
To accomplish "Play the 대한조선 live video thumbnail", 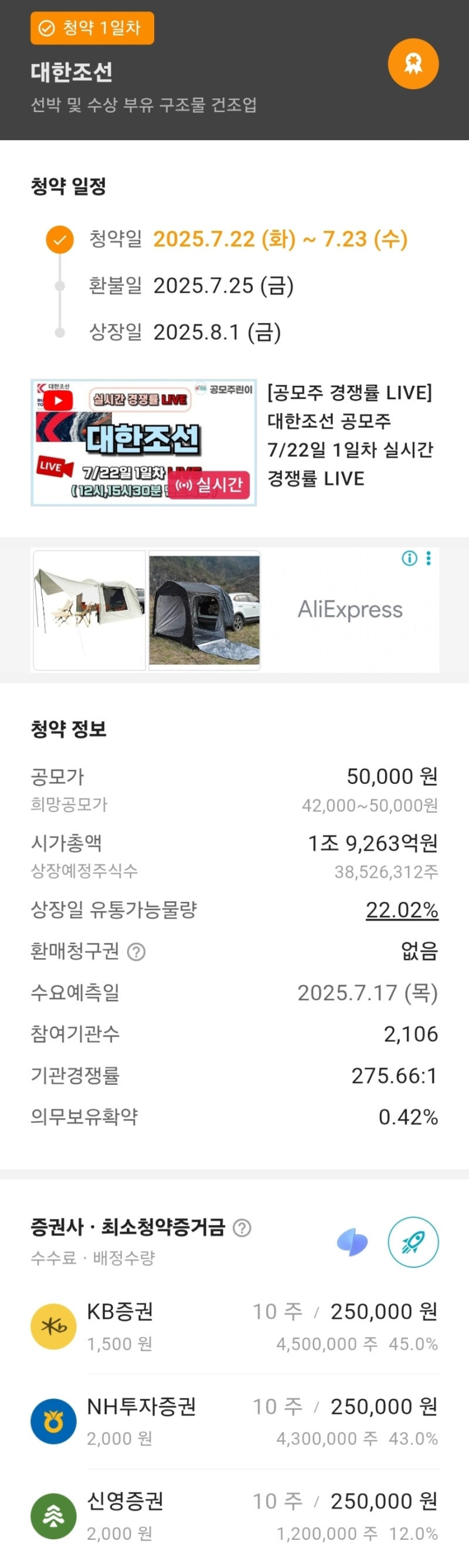I will tap(144, 443).
